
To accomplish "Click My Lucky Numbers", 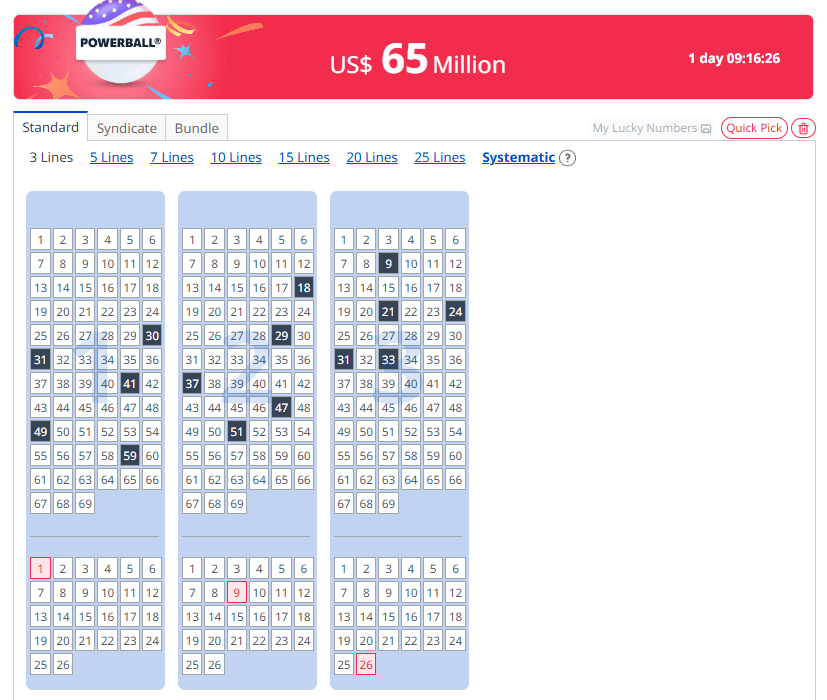I will (645, 128).
